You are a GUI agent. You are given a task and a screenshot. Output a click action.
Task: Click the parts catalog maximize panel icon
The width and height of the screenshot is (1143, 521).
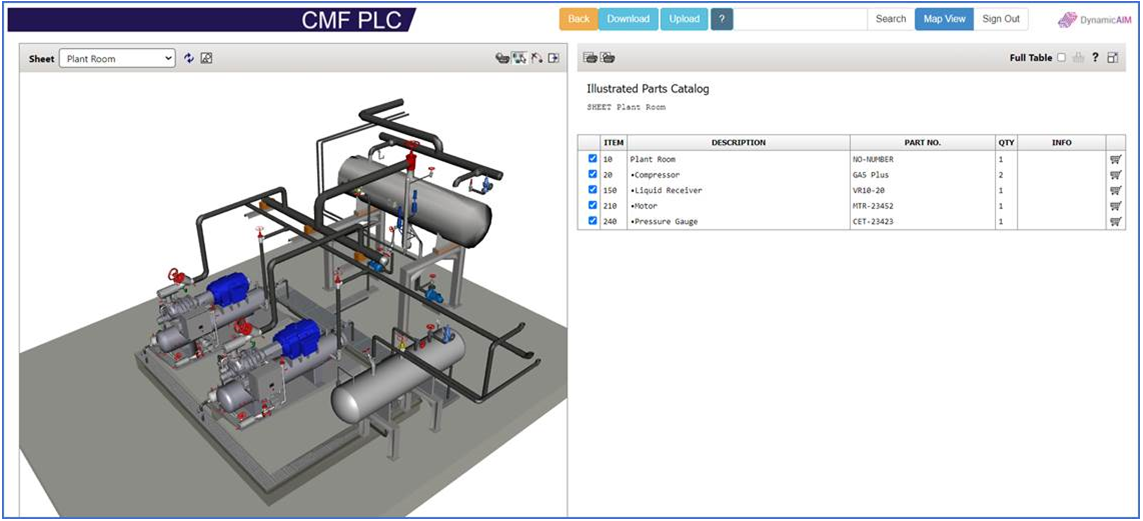(1112, 58)
